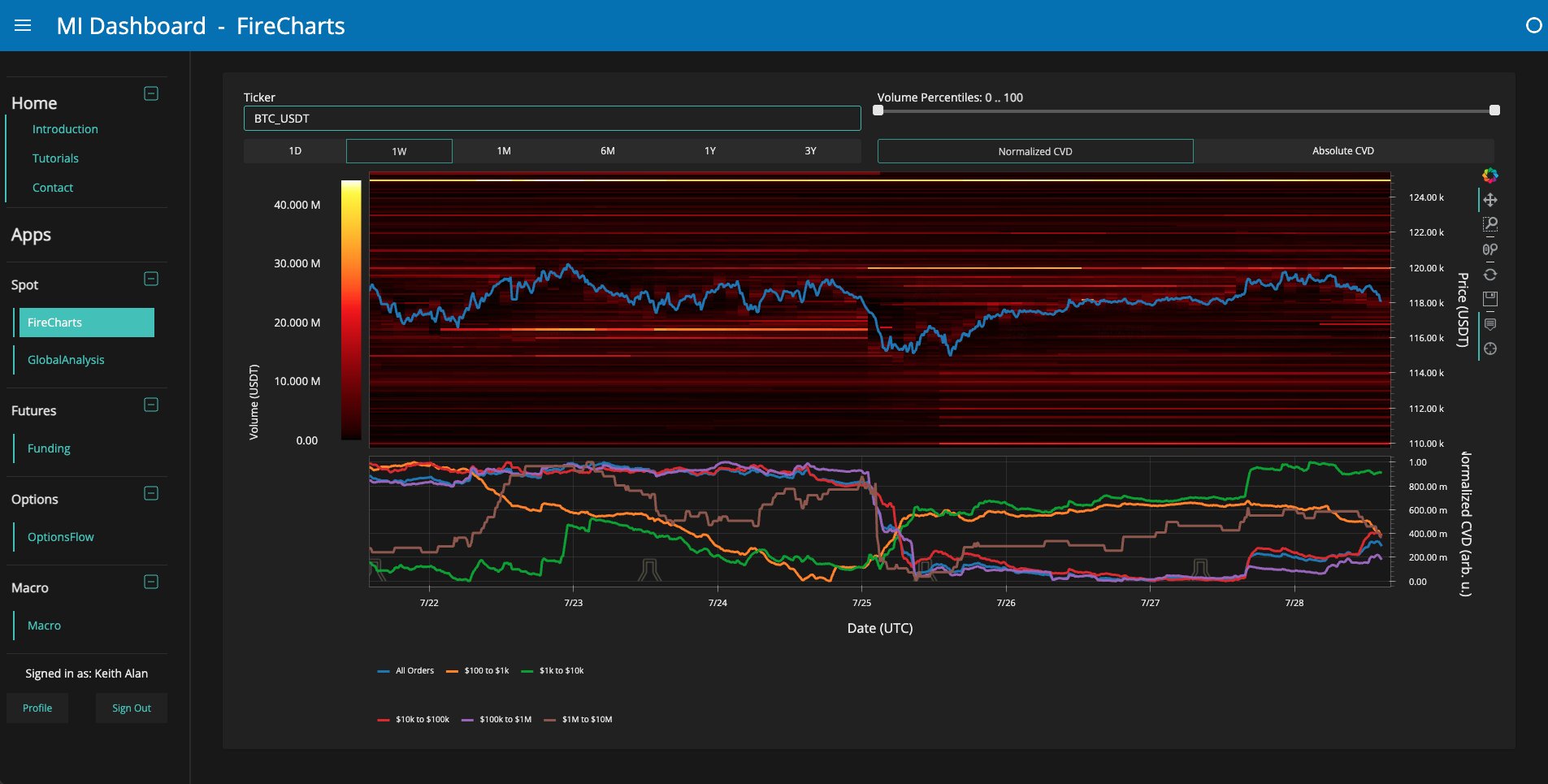Click the Sign Out button
This screenshot has height=784, width=1548.
tap(131, 708)
